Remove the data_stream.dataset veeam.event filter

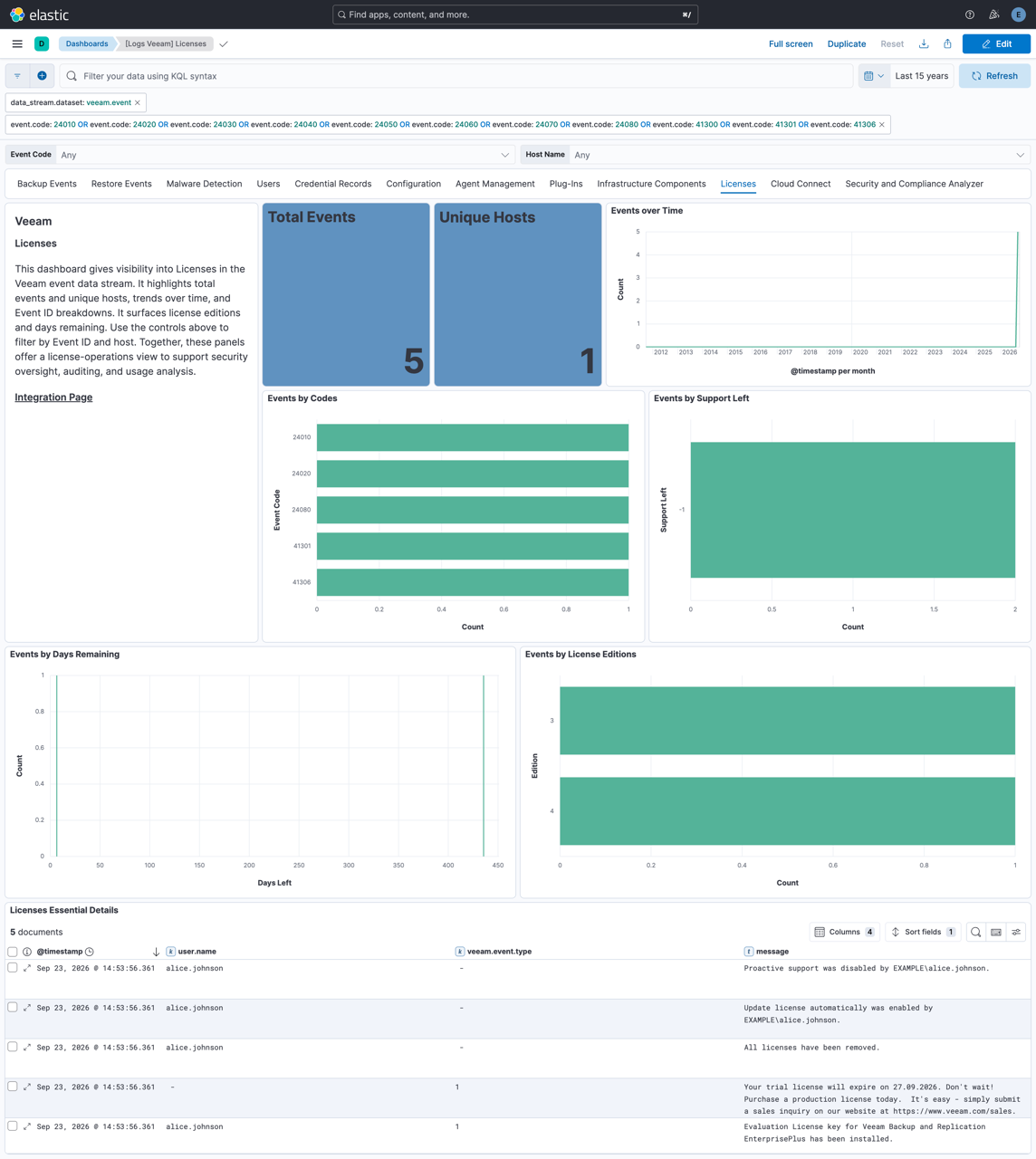click(x=138, y=102)
